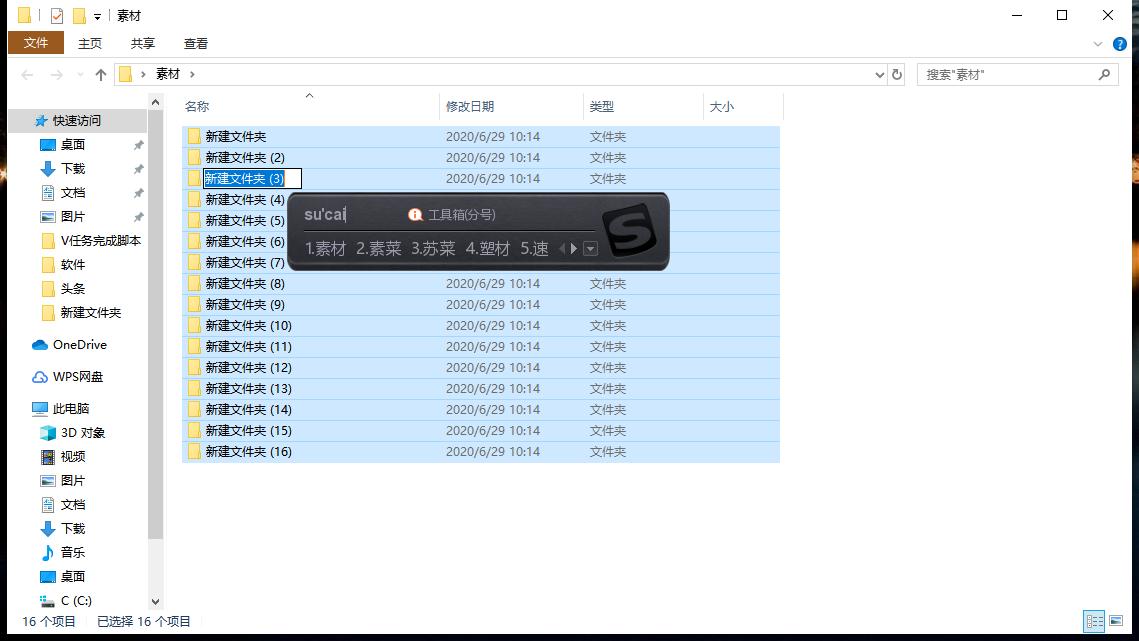Open the Sogou IME toolbox (工具箱) icon
The width and height of the screenshot is (1139, 641).
click(x=415, y=214)
